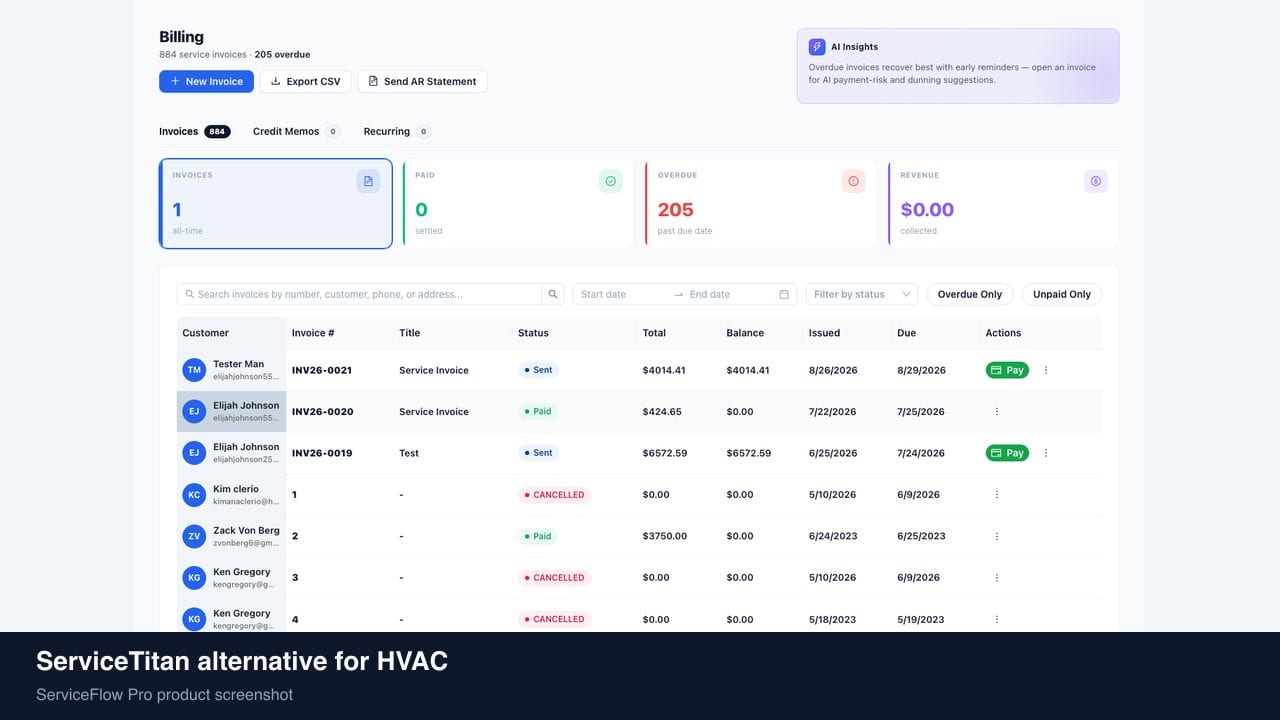Open row menu for INV26-0021
Viewport: 1280px width, 720px height.
coord(1046,370)
